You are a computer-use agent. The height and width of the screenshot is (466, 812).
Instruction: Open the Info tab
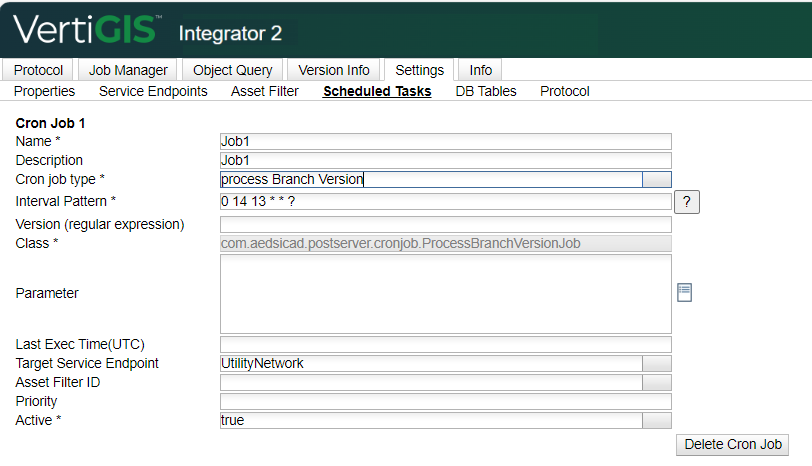point(481,70)
